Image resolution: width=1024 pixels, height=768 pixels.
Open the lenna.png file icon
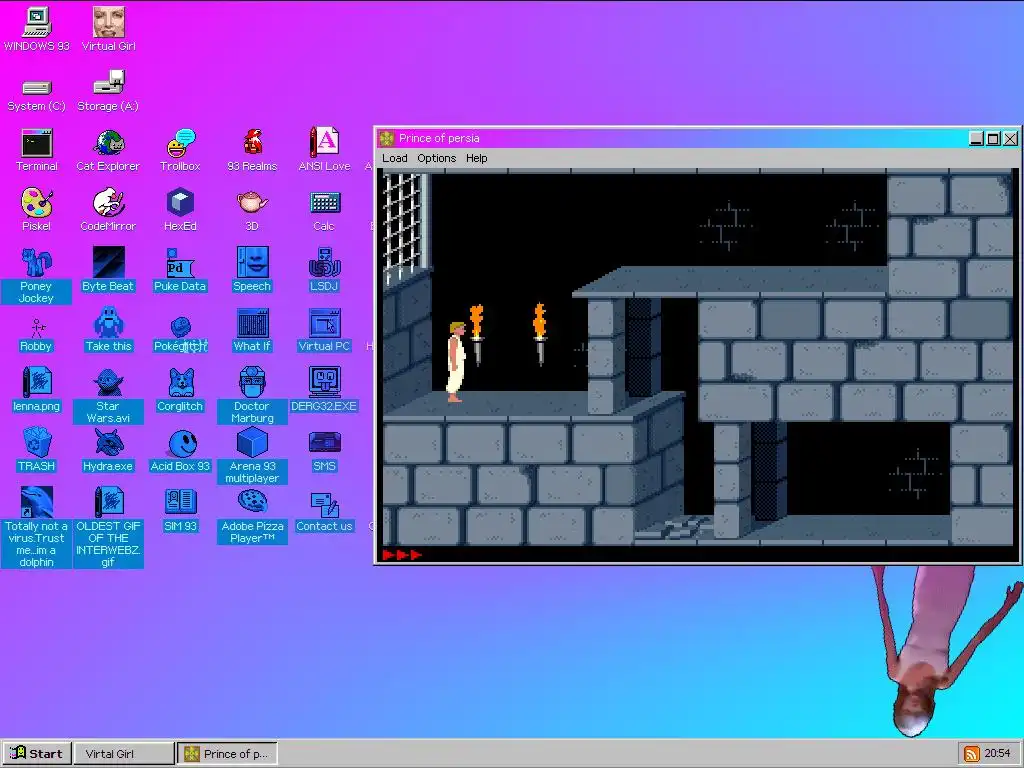37,390
